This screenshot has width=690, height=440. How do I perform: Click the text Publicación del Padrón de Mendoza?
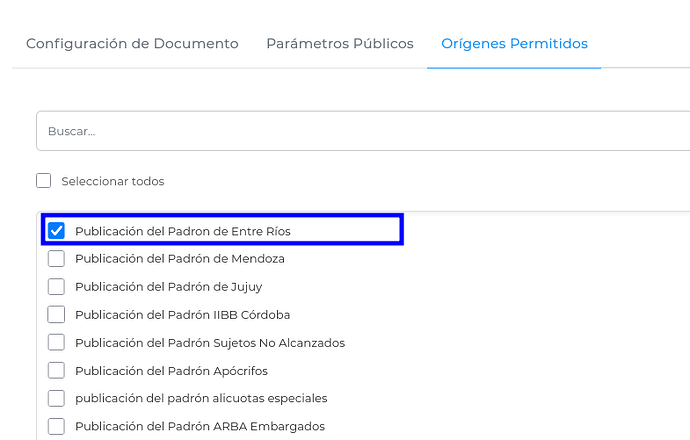[x=180, y=259]
